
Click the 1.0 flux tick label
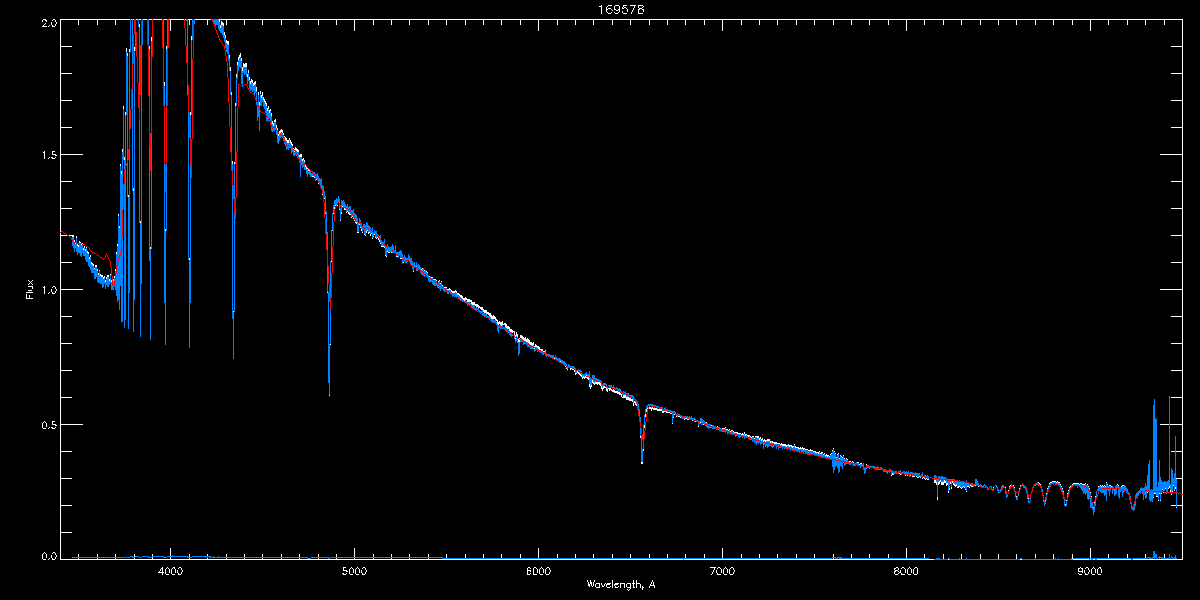click(x=48, y=290)
